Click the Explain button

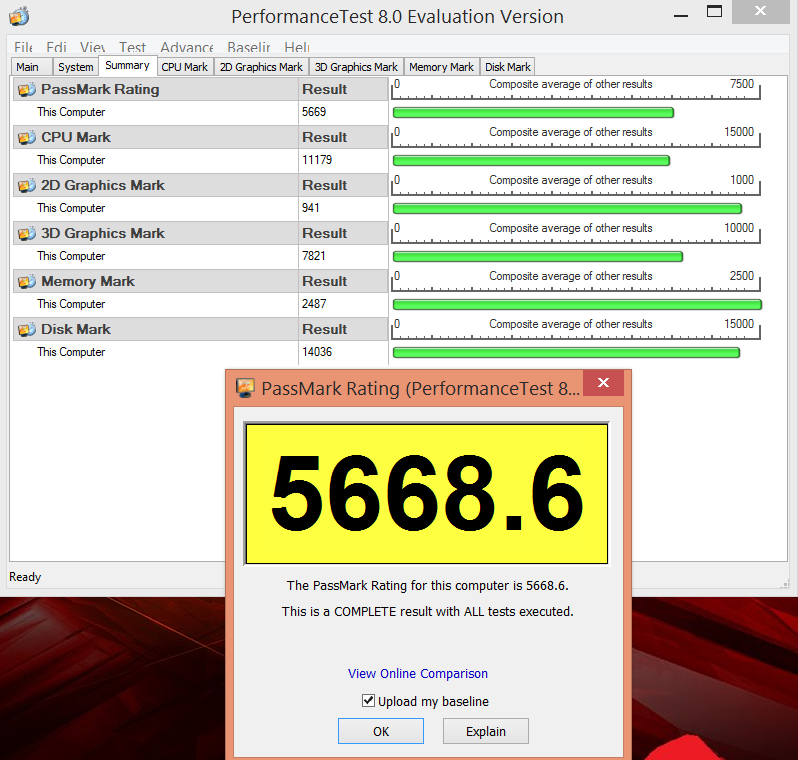coord(486,731)
